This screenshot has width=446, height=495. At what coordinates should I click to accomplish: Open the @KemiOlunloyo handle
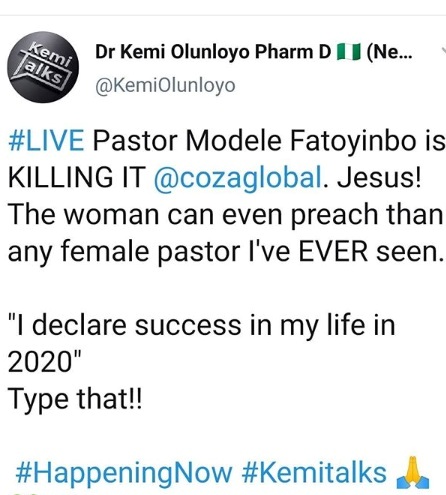click(165, 86)
